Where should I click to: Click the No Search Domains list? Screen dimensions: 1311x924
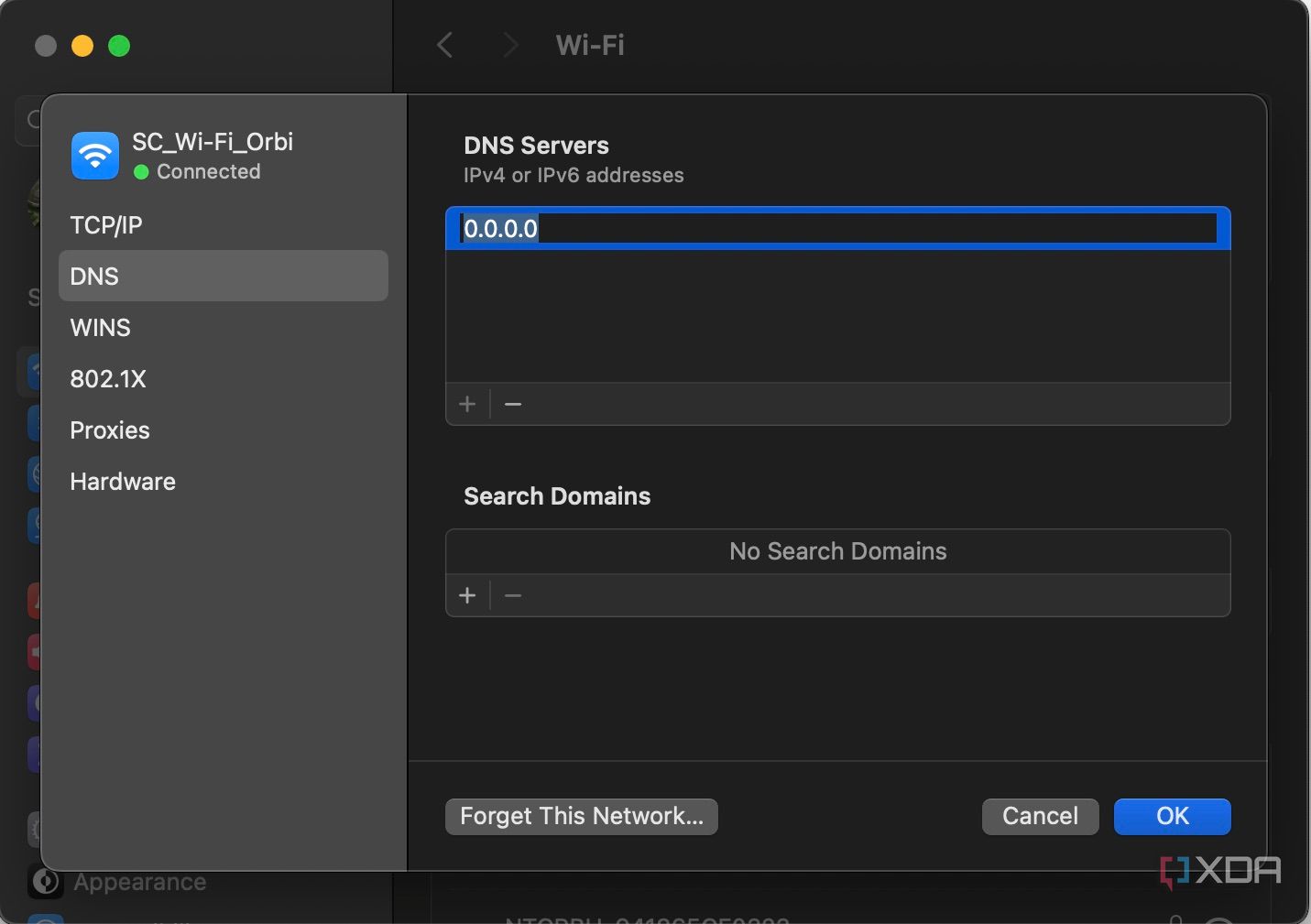[x=837, y=551]
